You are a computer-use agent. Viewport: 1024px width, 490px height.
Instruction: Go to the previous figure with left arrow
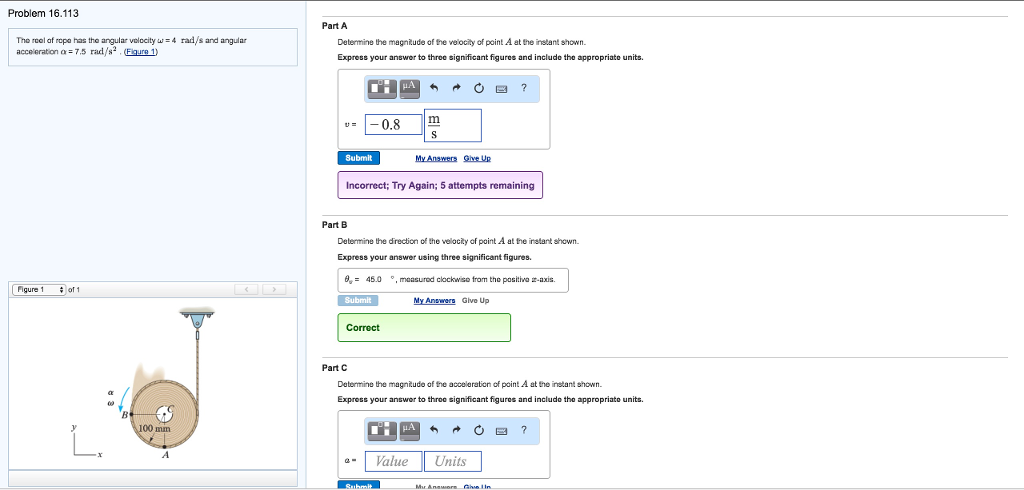[246, 290]
